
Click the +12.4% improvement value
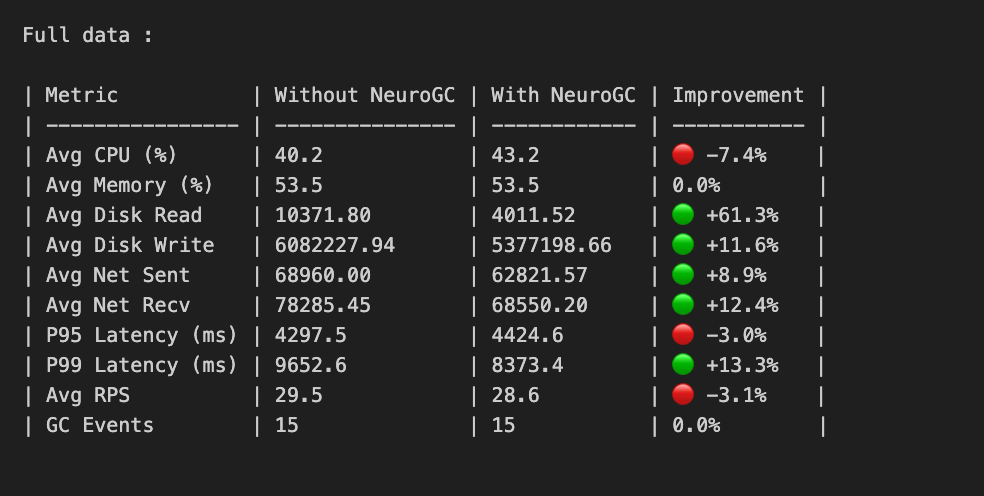pos(742,305)
